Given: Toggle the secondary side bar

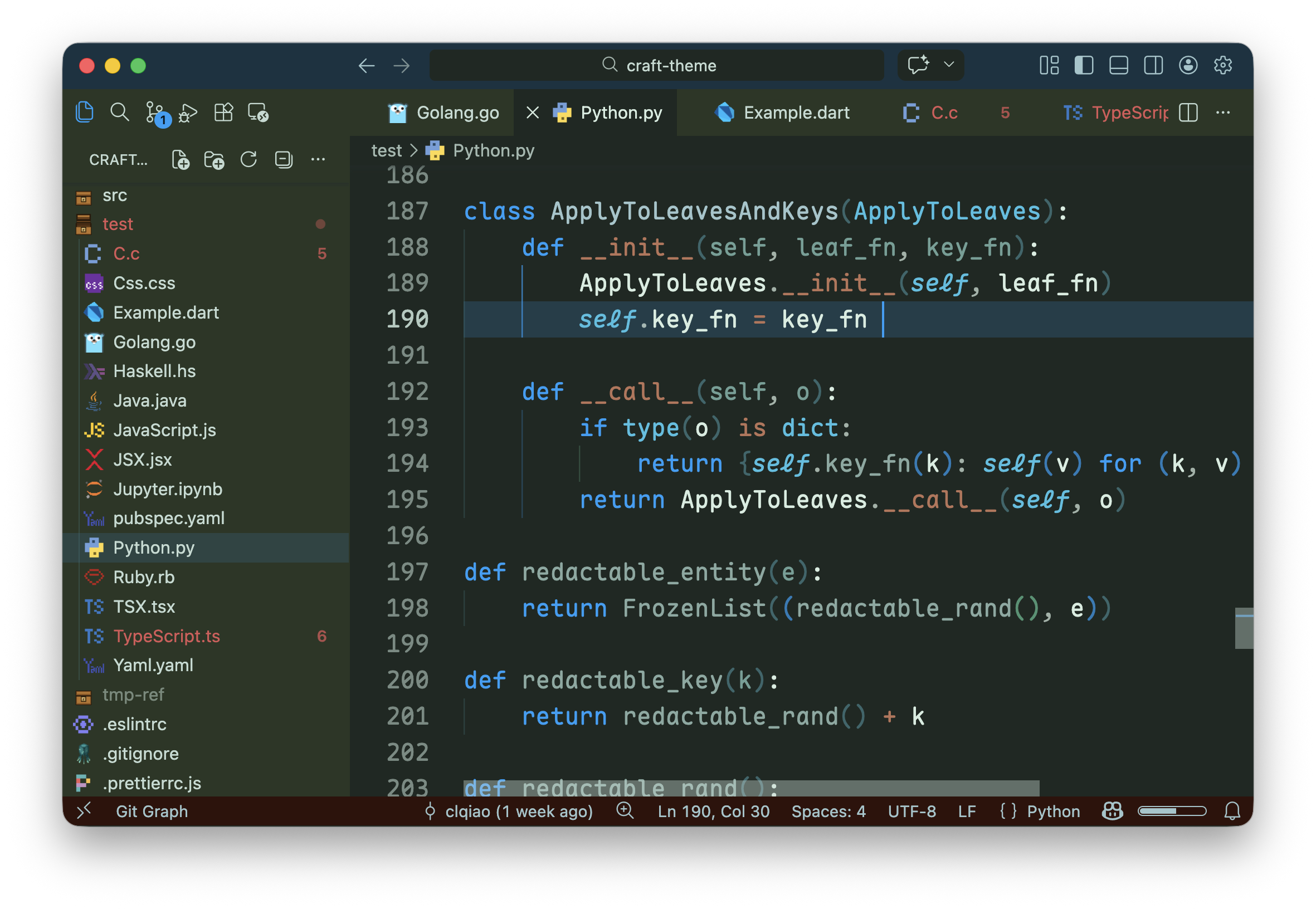Looking at the screenshot, I should [1153, 66].
